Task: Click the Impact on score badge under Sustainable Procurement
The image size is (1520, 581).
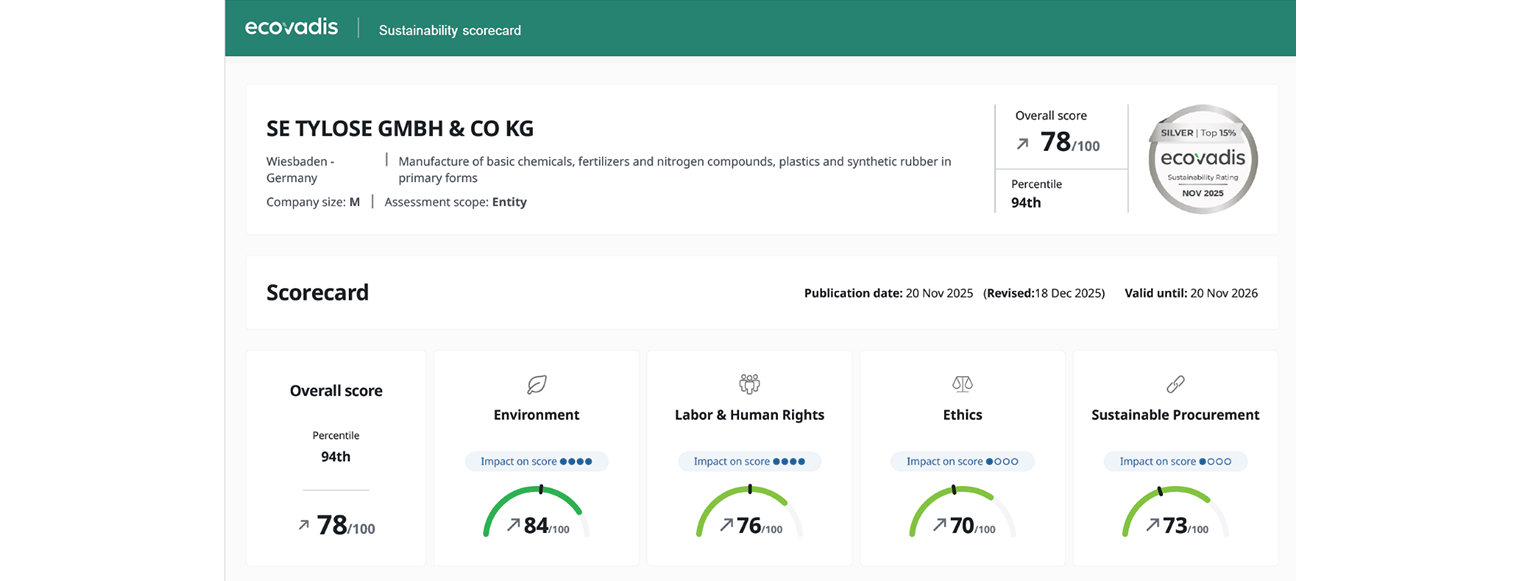Action: point(1175,461)
